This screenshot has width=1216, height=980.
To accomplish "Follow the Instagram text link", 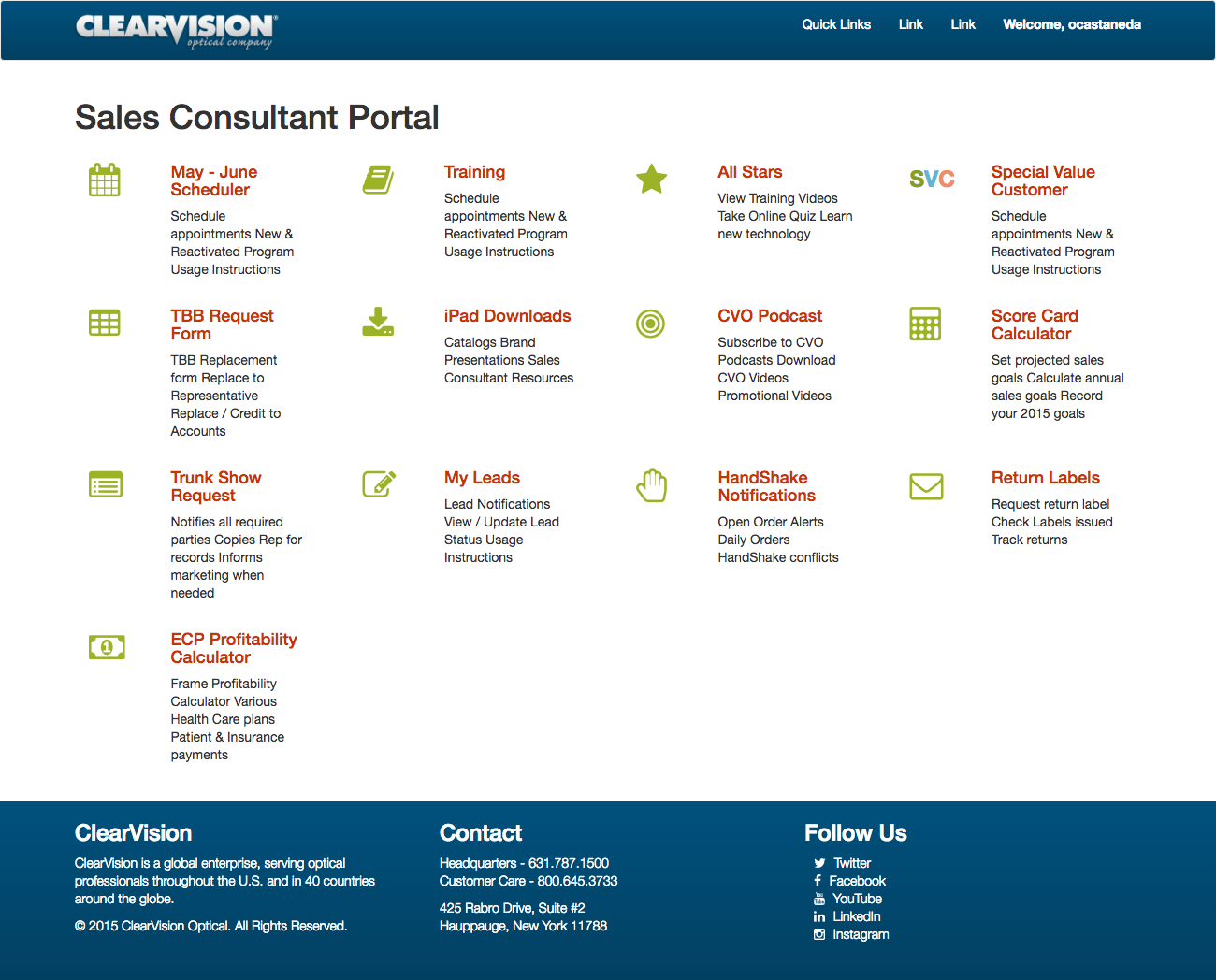I will [861, 934].
